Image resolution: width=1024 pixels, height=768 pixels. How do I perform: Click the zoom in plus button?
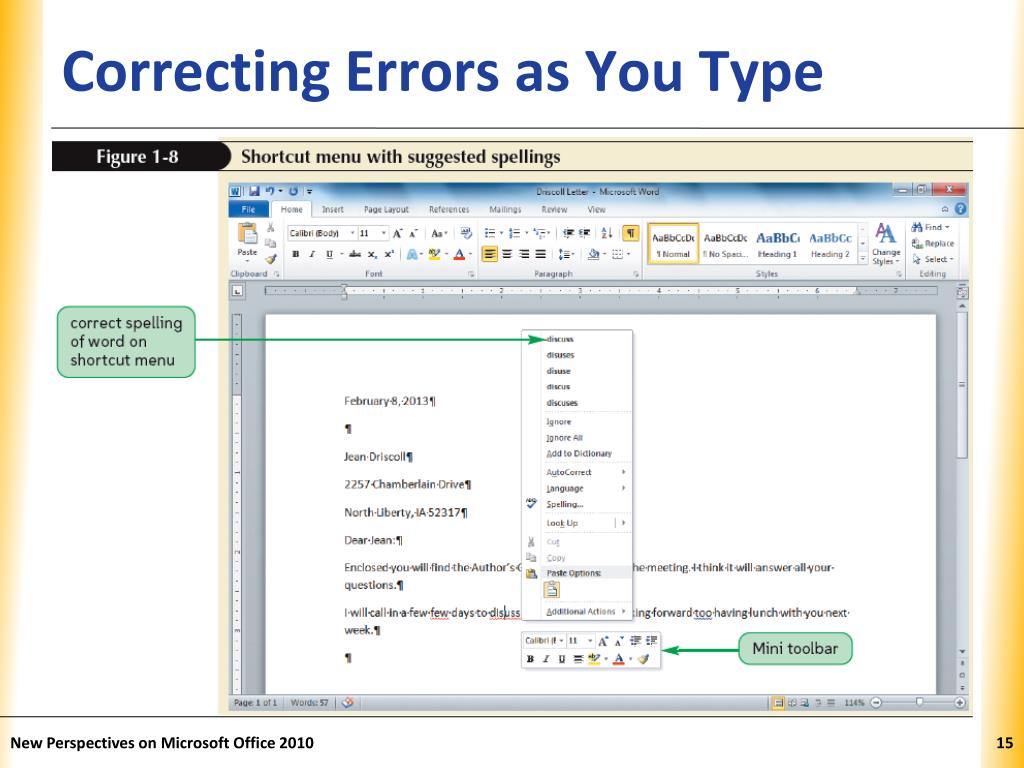pos(960,703)
